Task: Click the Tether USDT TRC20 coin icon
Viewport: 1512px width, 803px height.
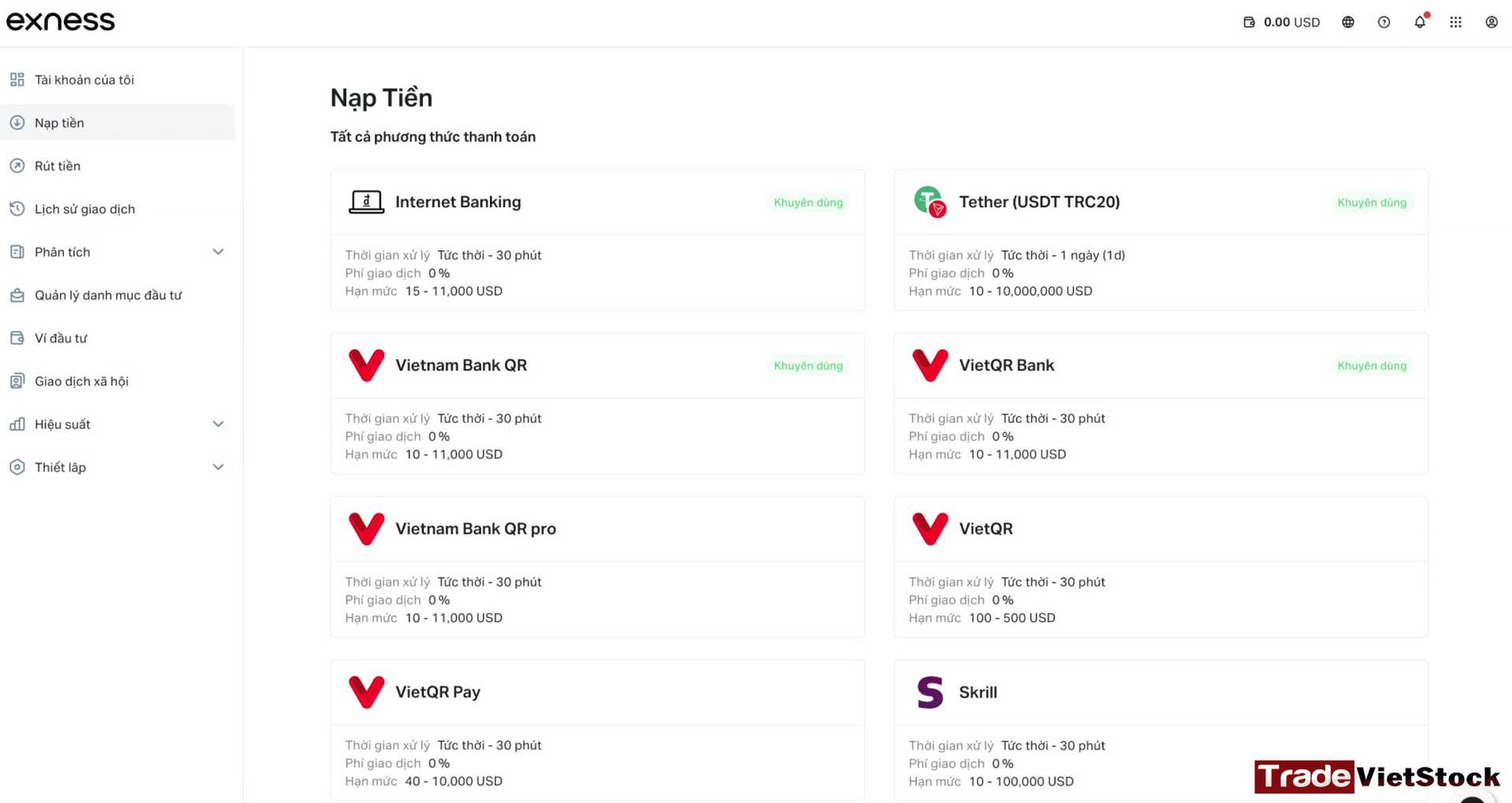Action: [930, 202]
